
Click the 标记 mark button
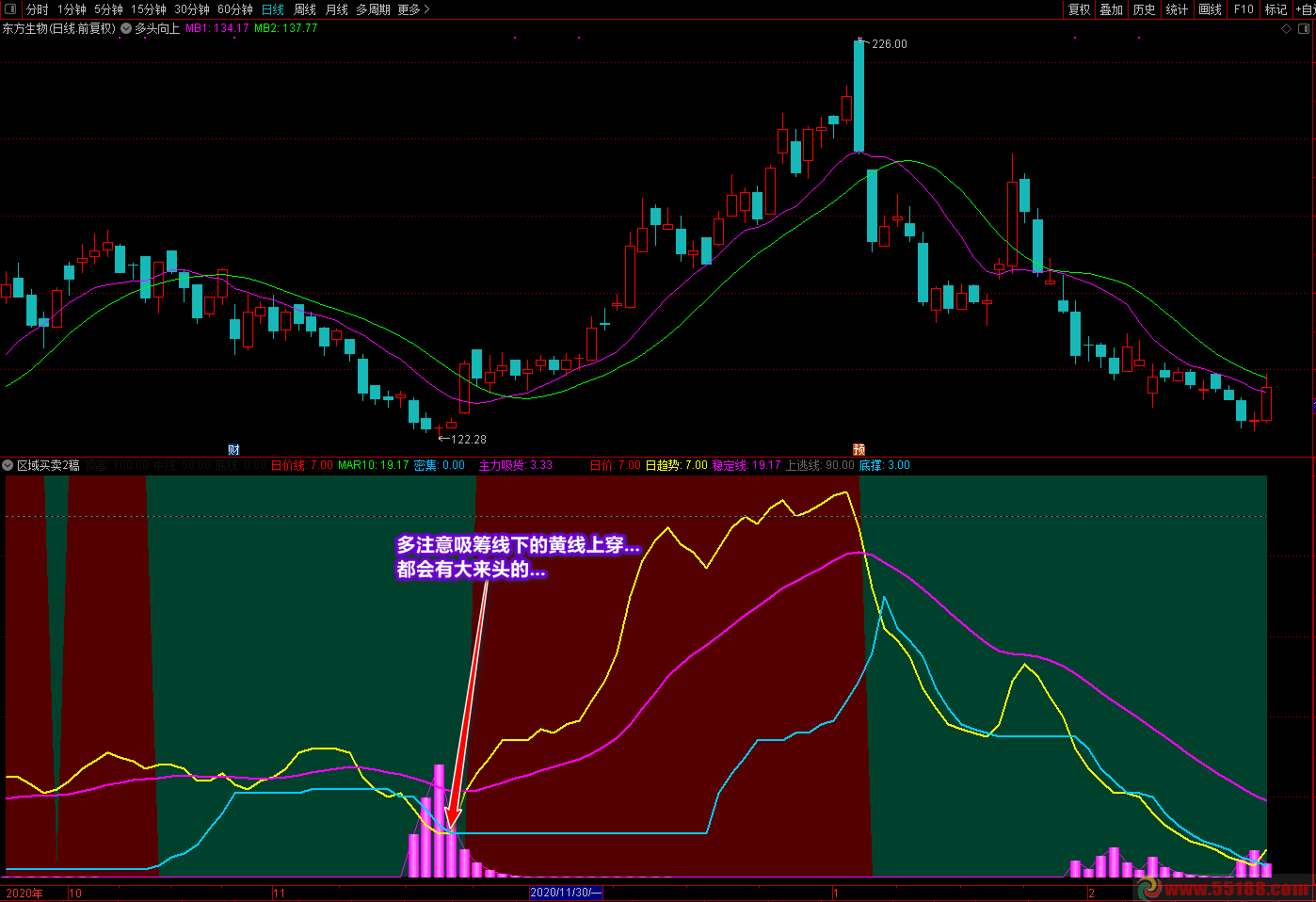(x=1276, y=9)
